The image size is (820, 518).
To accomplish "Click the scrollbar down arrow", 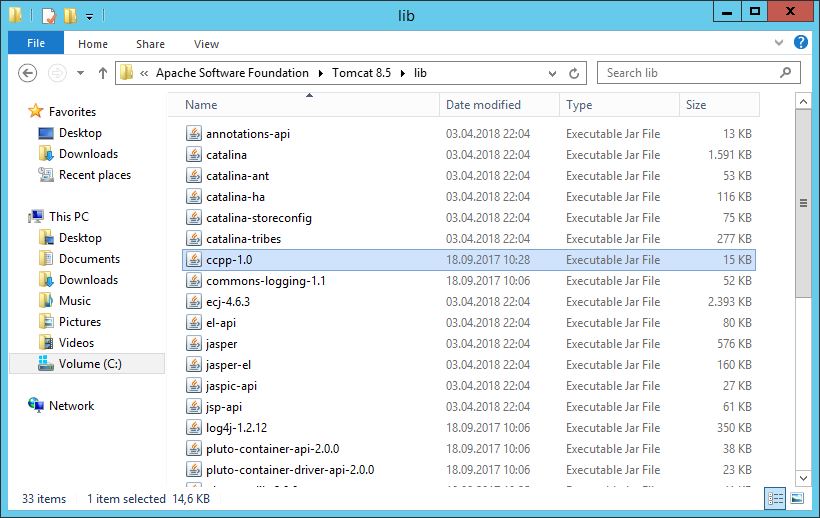I will pos(803,477).
